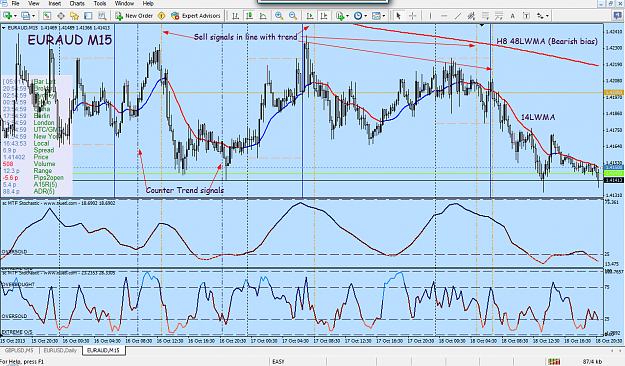Select the trendline drawing tool
The height and width of the screenshot is (366, 625).
[458, 16]
